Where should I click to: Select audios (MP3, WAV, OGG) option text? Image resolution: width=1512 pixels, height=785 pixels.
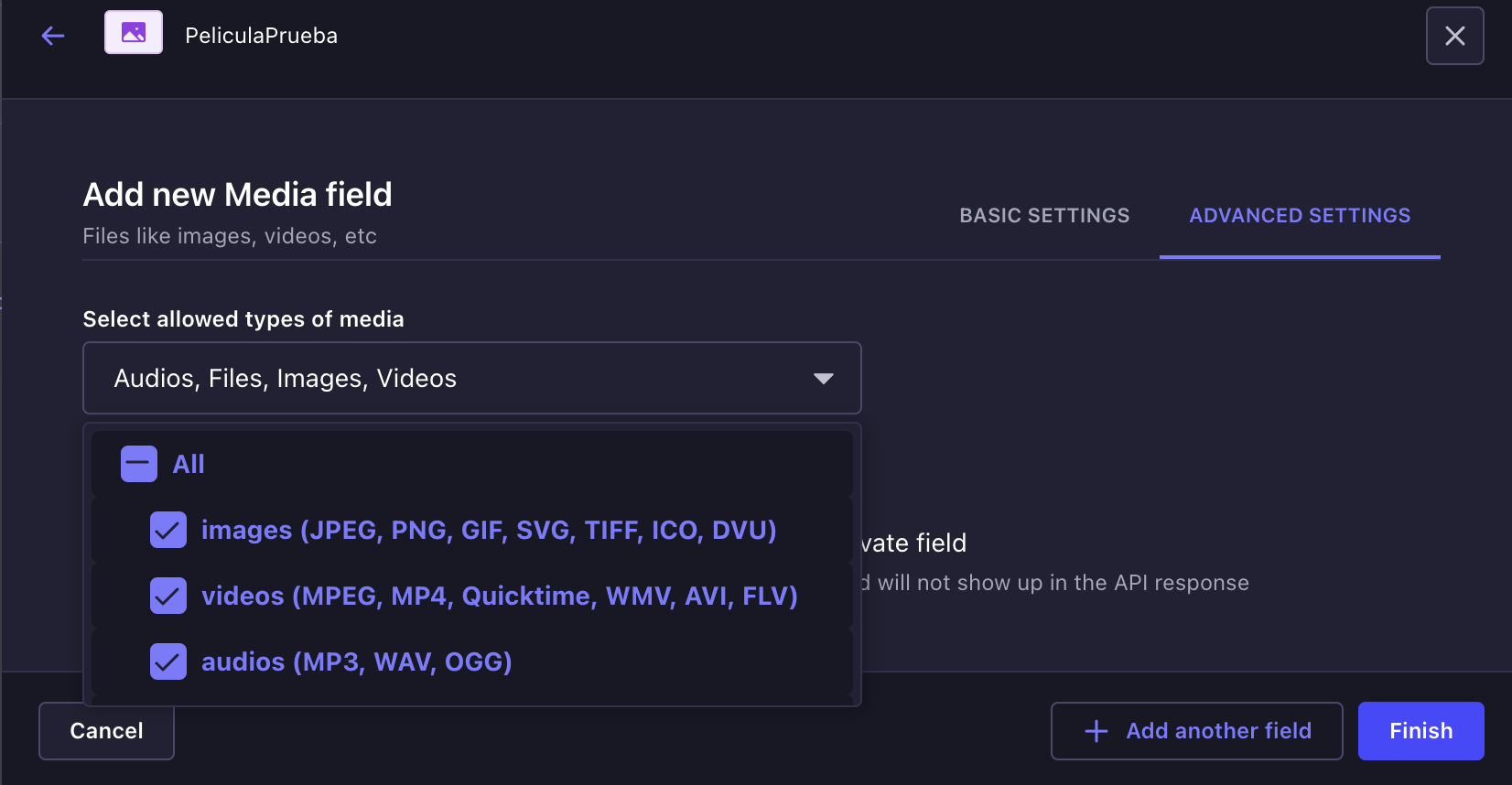pos(357,661)
